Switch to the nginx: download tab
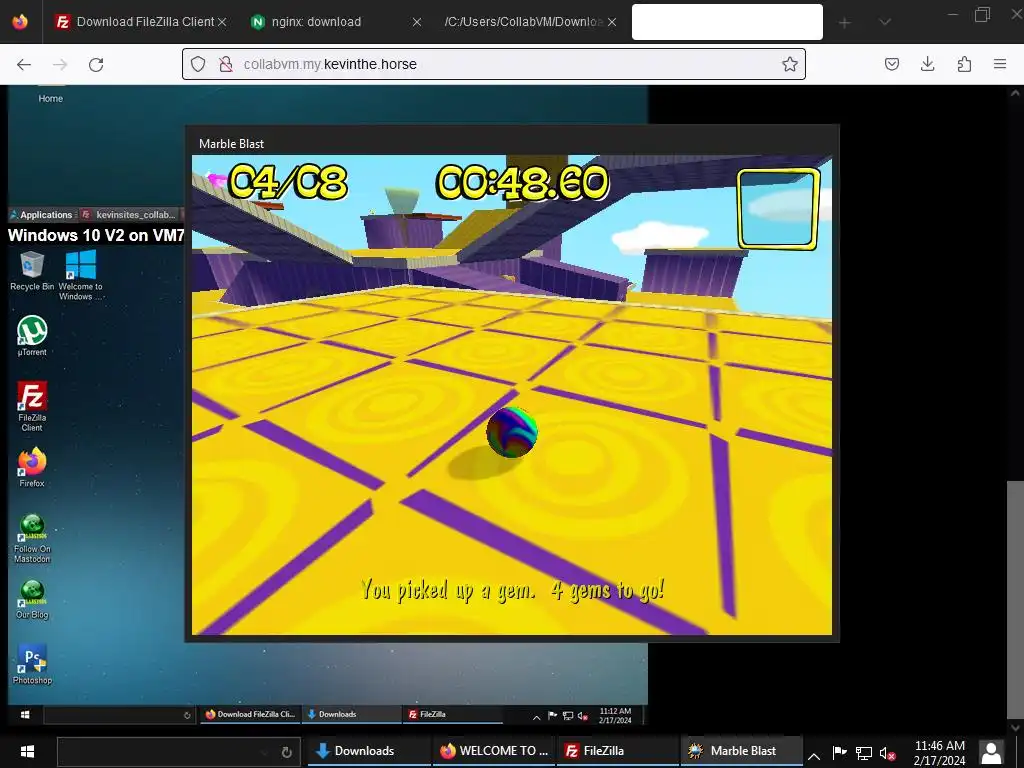Viewport: 1024px width, 768px height. pyautogui.click(x=336, y=22)
